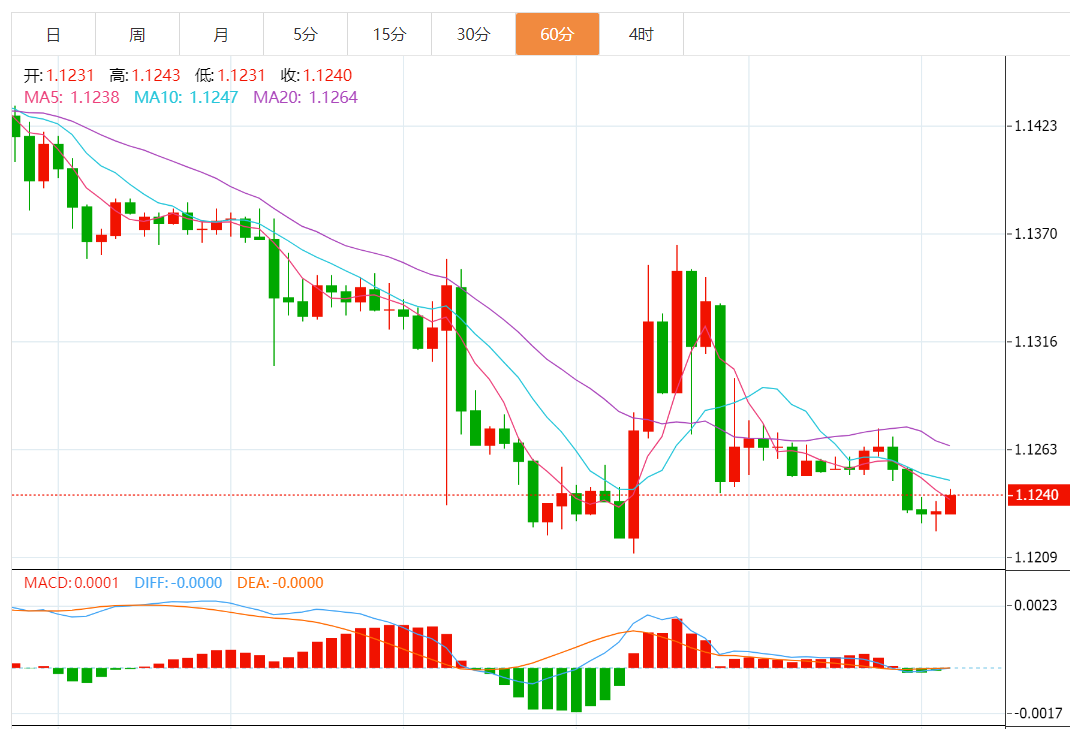Click the DEA:-0.0000 indicator label
Screen dimensions: 1070x729
pyautogui.click(x=280, y=583)
